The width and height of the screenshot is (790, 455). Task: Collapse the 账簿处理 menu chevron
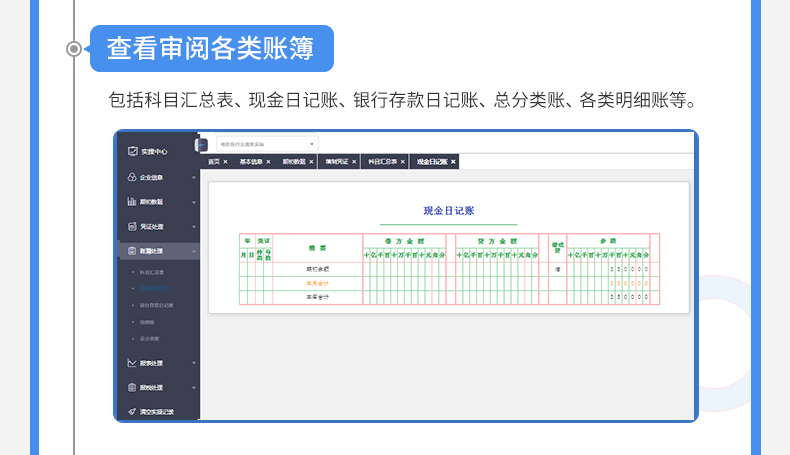194,251
